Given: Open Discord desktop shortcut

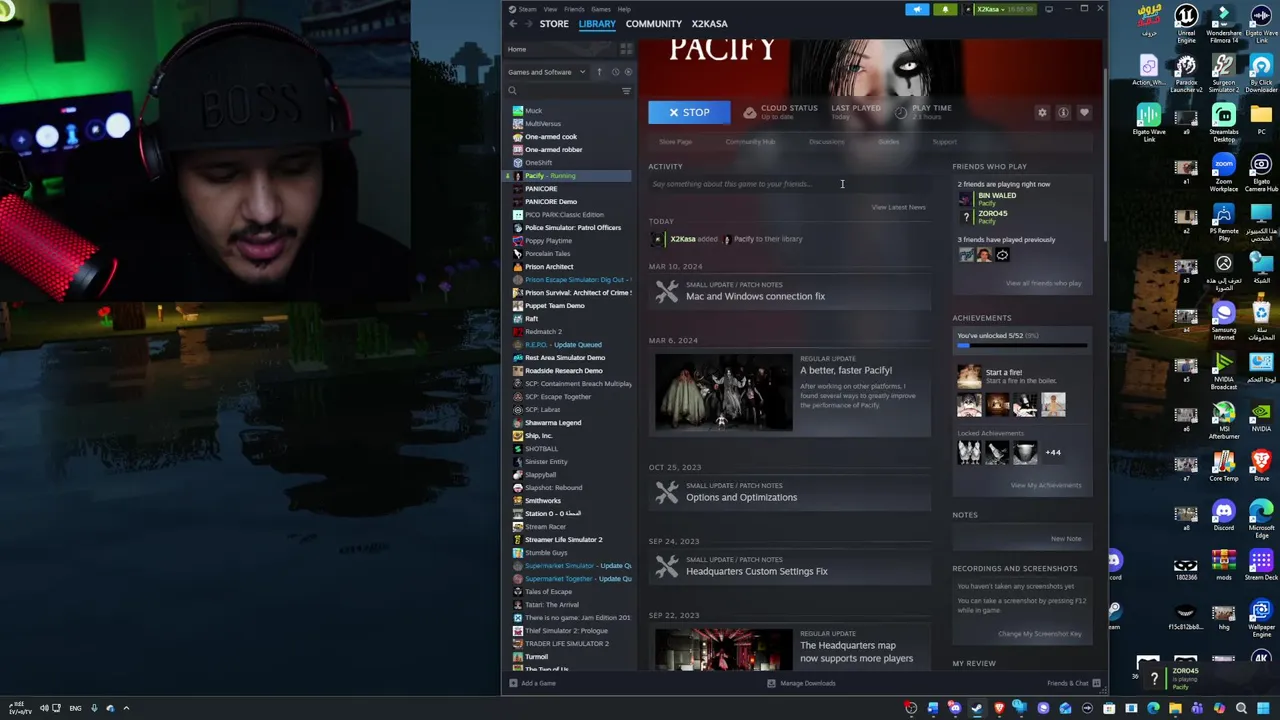Looking at the screenshot, I should pos(1224,514).
